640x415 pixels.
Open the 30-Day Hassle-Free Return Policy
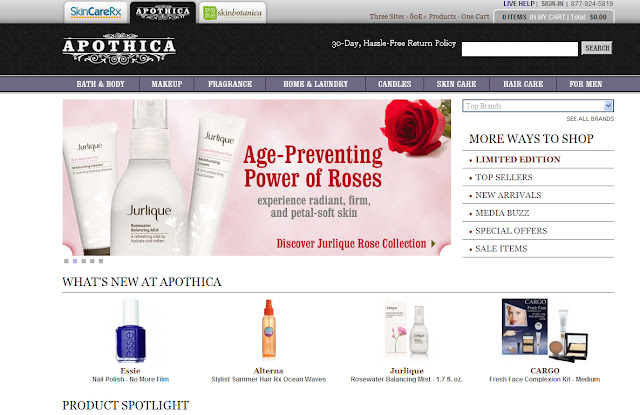click(393, 43)
